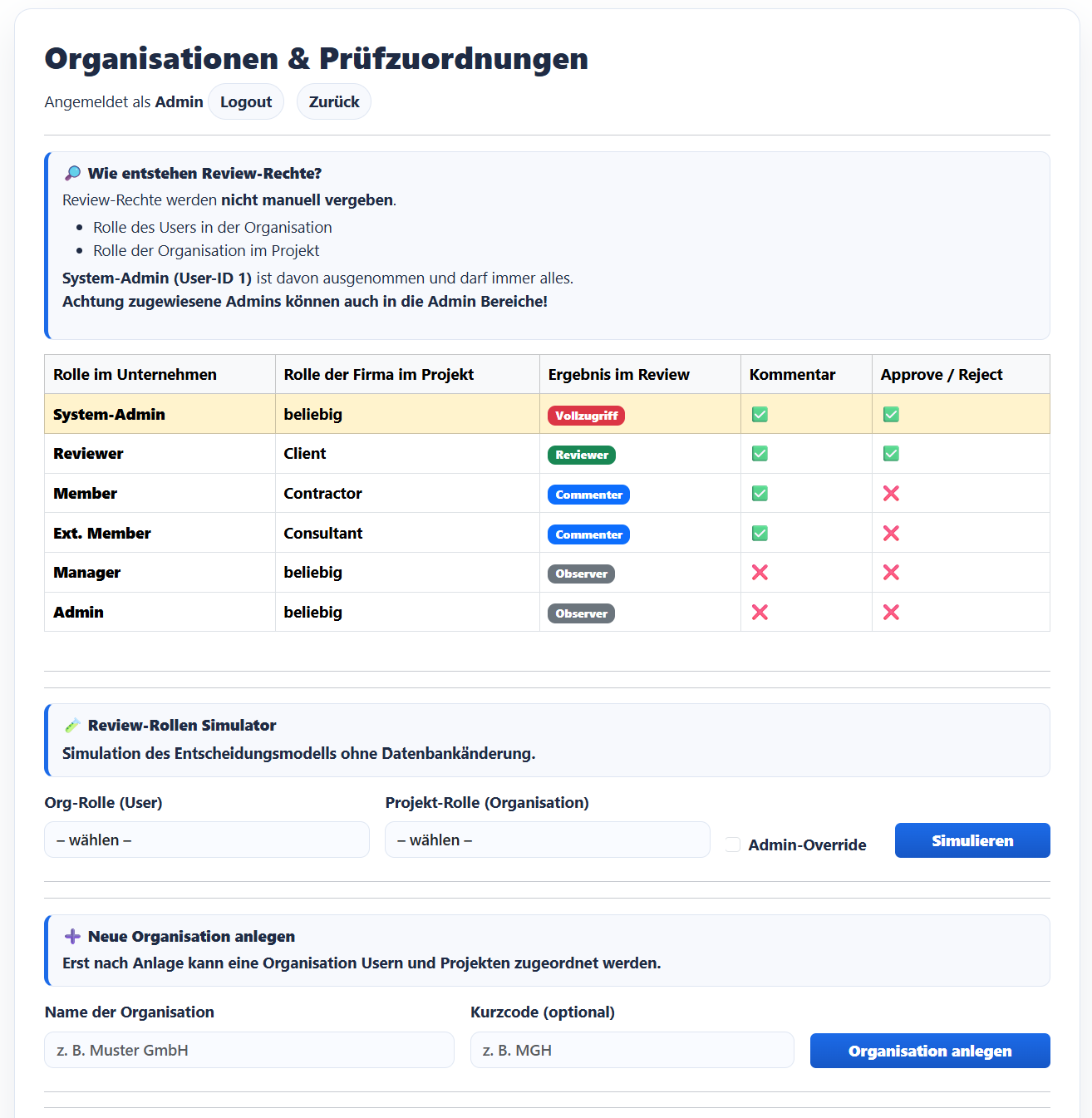Click the Approve/Reject checkmark for System-Admin row
The height and width of the screenshot is (1118, 1092).
click(x=891, y=415)
